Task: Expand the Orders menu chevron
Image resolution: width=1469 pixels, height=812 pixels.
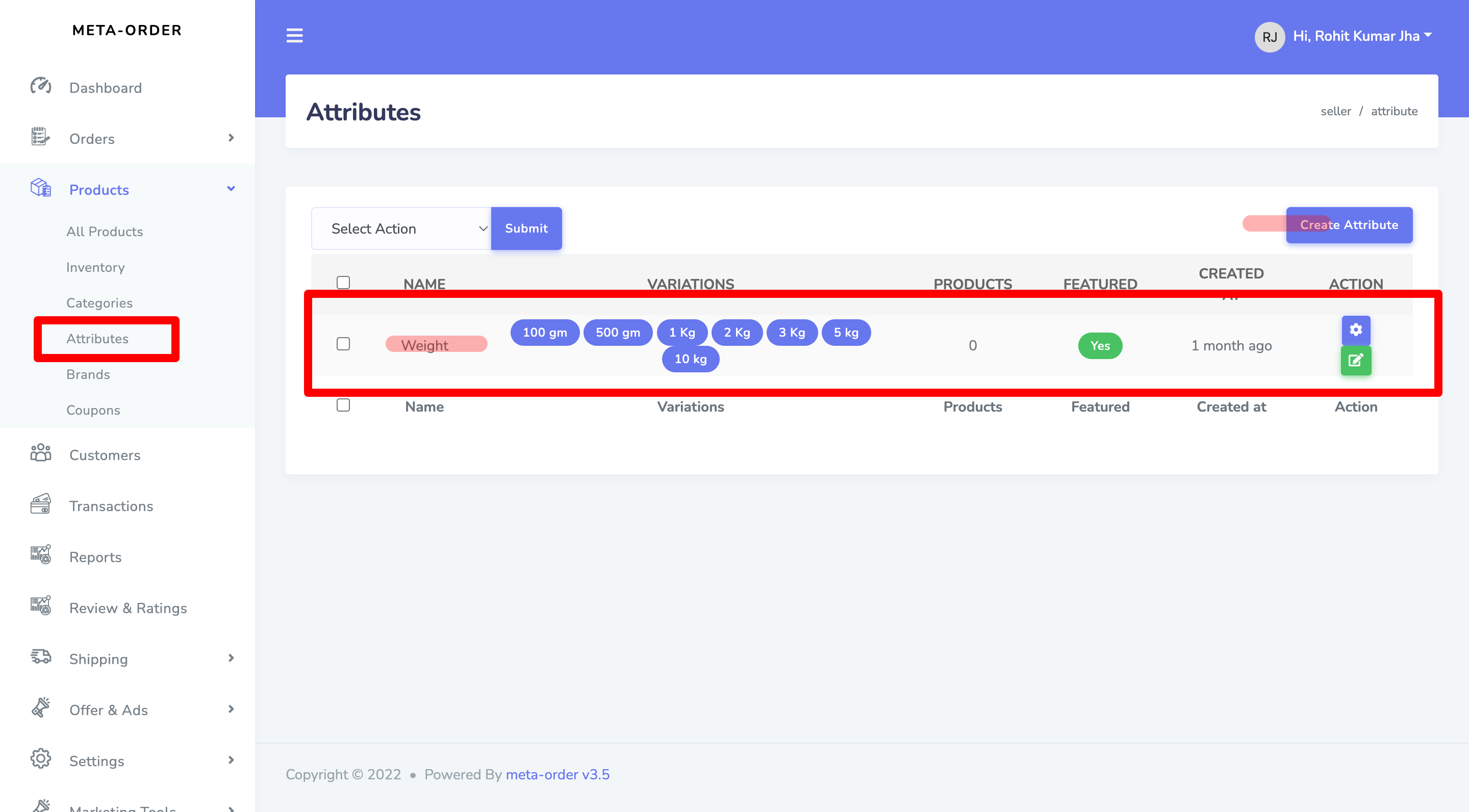Action: coord(231,138)
